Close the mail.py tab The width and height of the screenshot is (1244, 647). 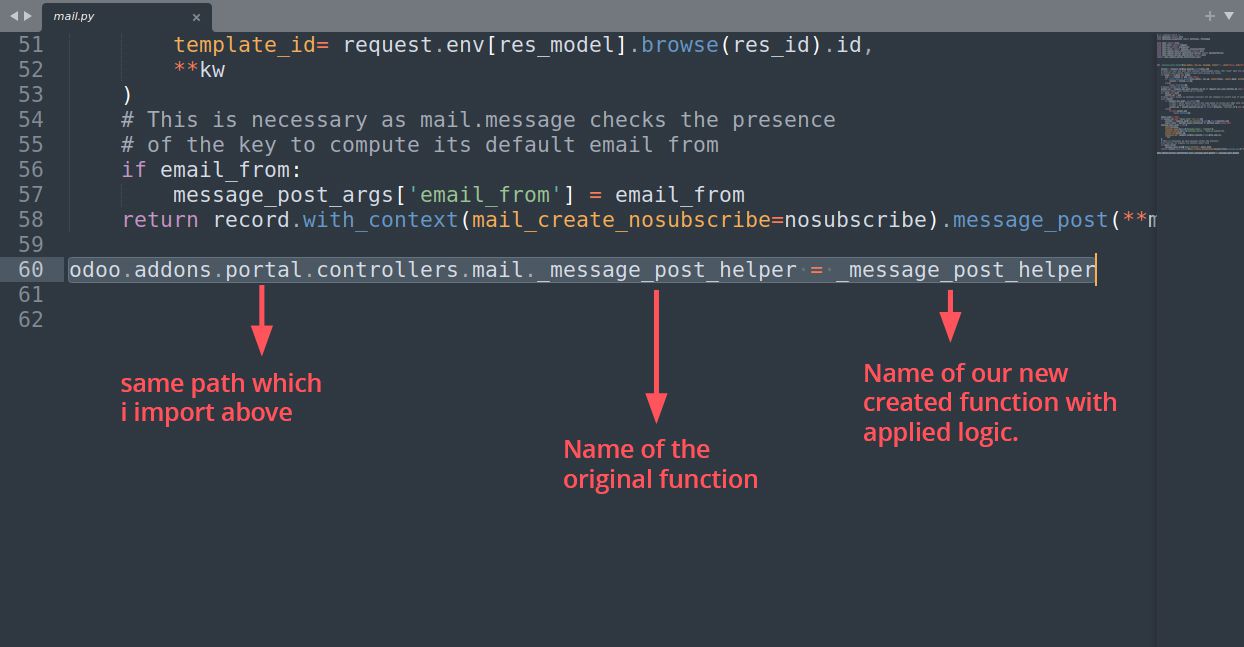click(197, 17)
